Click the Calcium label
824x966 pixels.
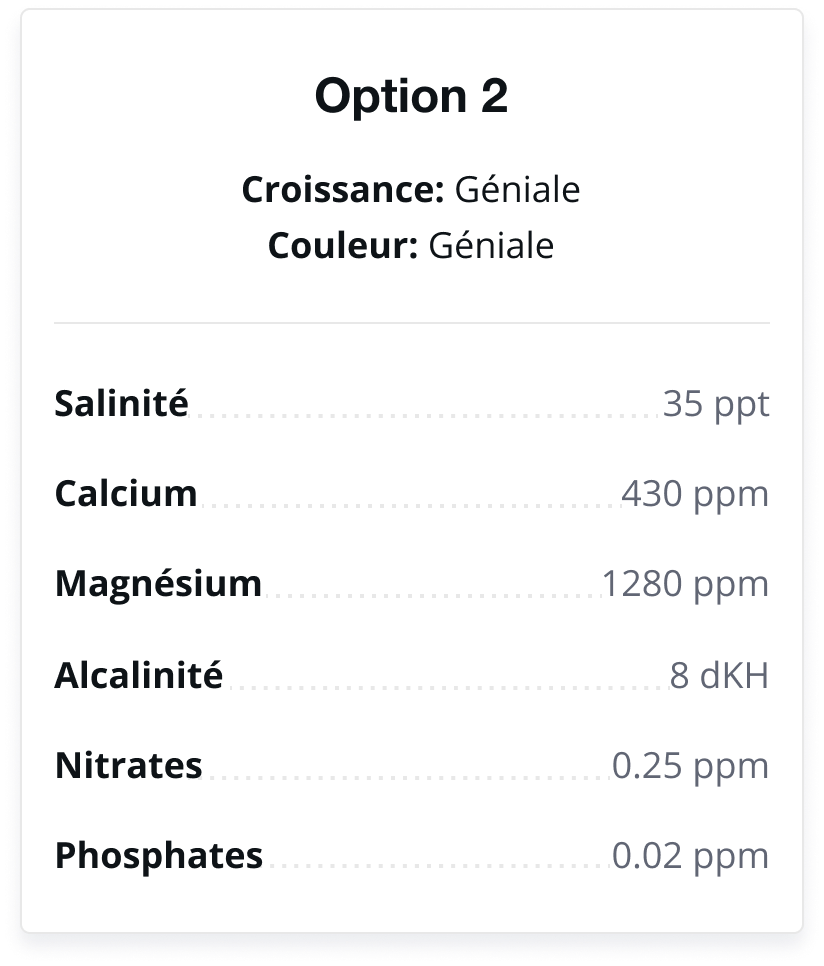[x=126, y=493]
